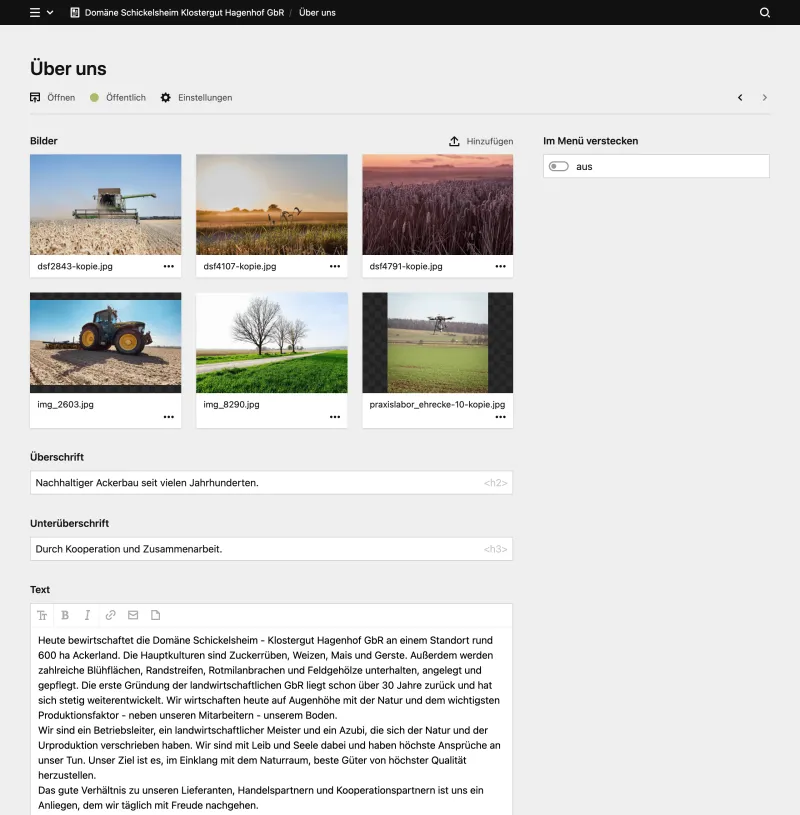
Task: Toggle bold formatting in the text editor
Action: click(65, 615)
